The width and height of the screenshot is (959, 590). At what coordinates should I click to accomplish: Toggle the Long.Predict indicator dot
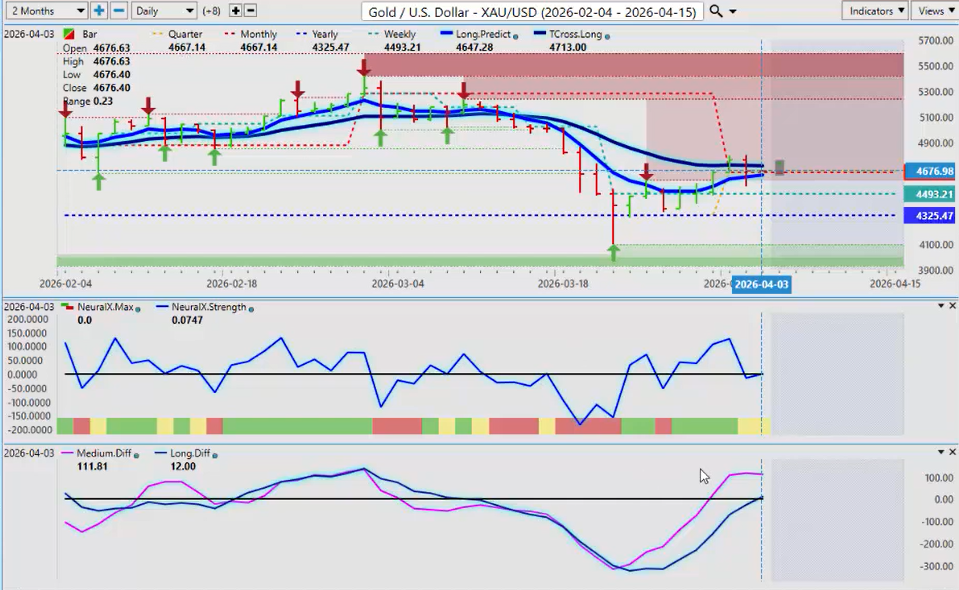pos(516,35)
